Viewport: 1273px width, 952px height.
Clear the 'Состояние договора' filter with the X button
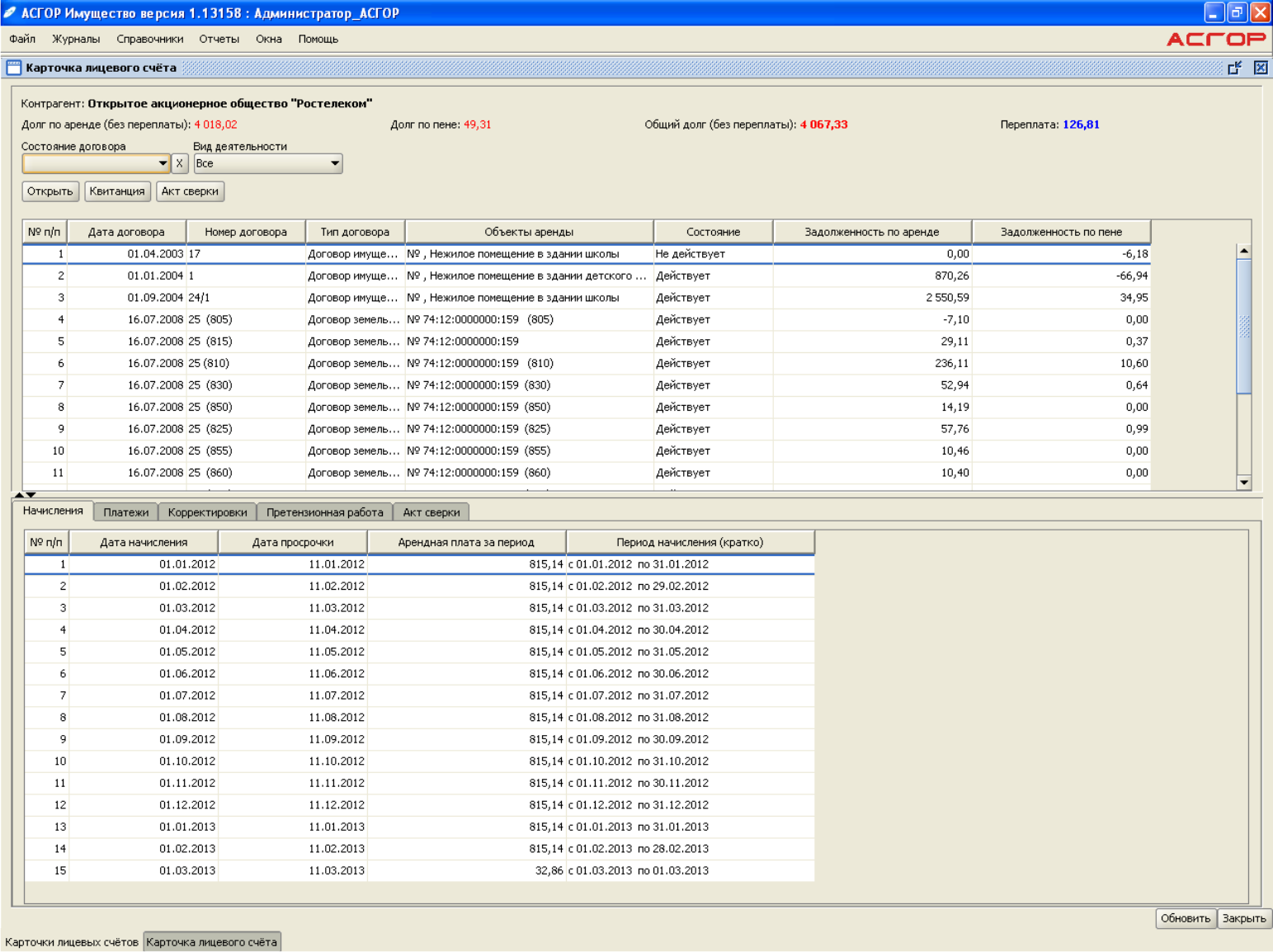[179, 163]
